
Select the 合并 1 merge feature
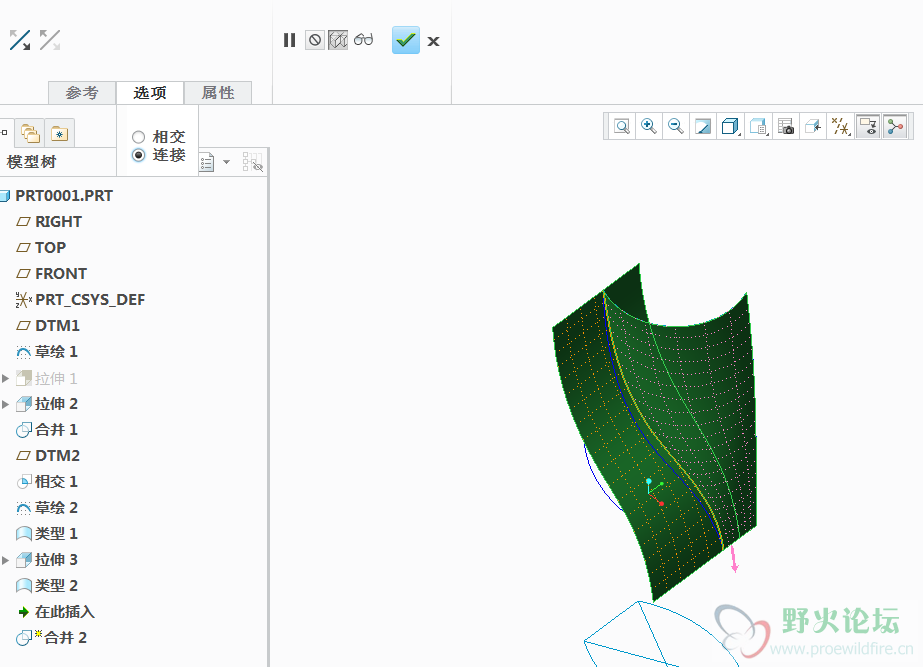click(56, 430)
